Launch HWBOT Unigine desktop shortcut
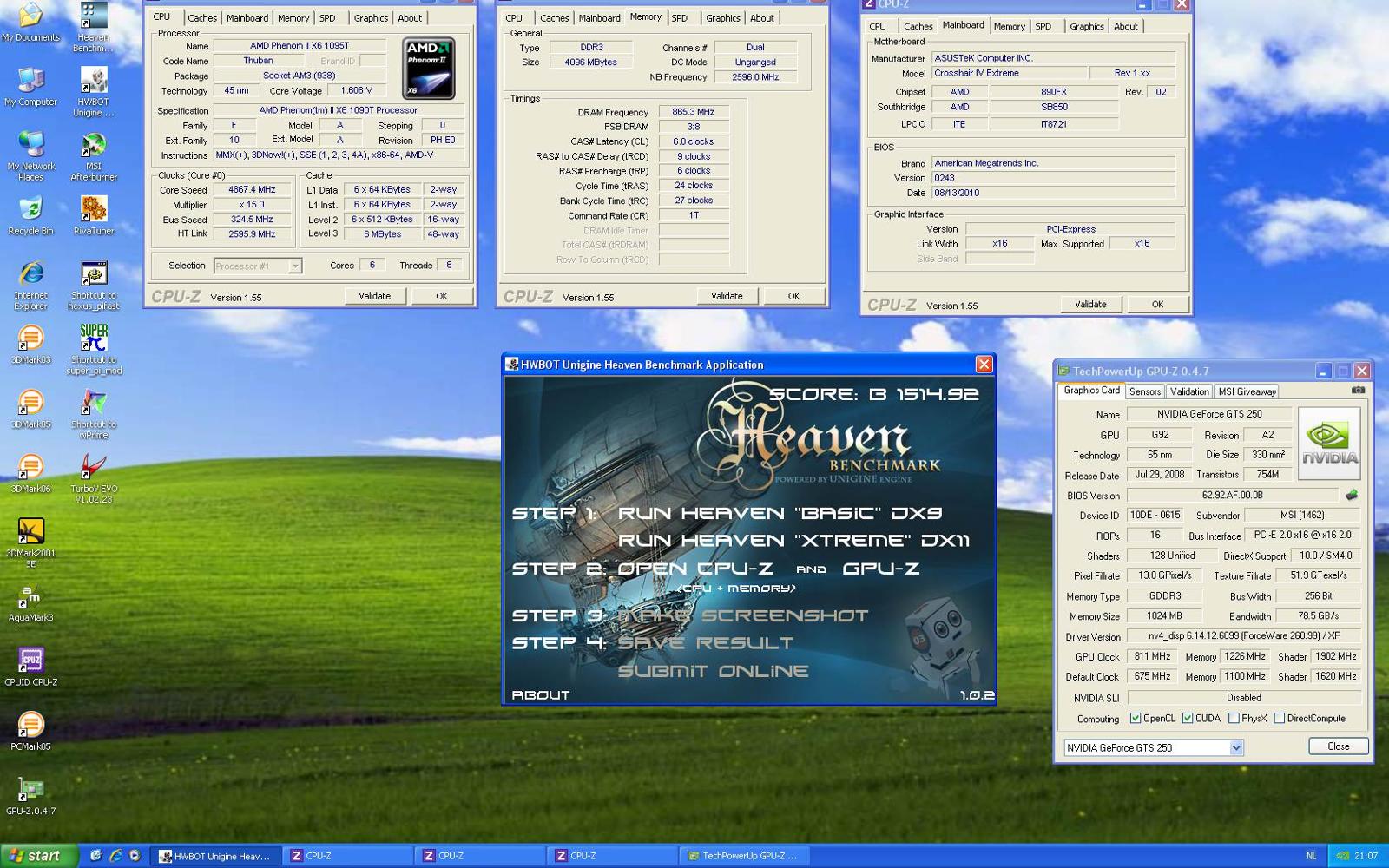 pyautogui.click(x=93, y=92)
